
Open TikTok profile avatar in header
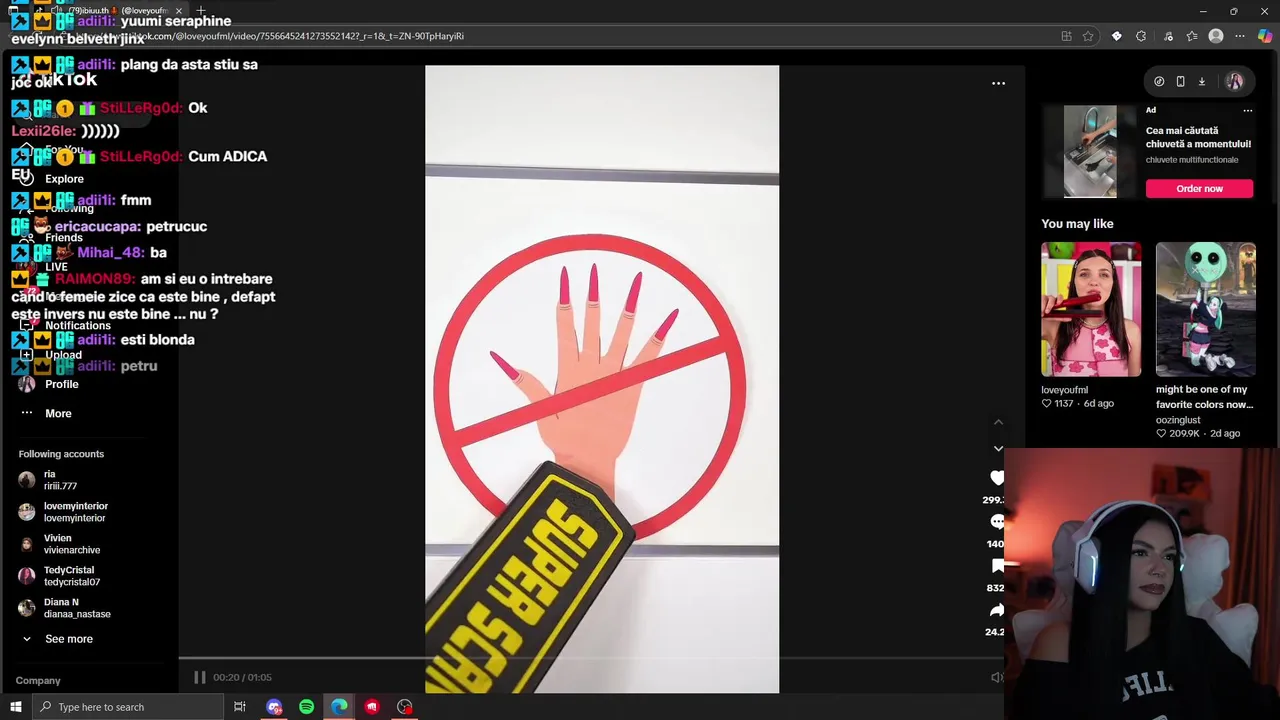(1235, 82)
